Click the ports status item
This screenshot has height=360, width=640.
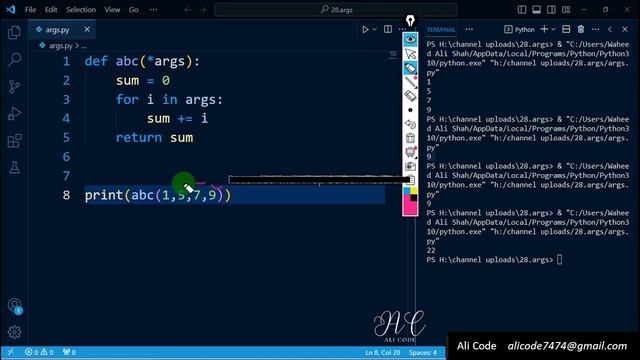point(69,352)
